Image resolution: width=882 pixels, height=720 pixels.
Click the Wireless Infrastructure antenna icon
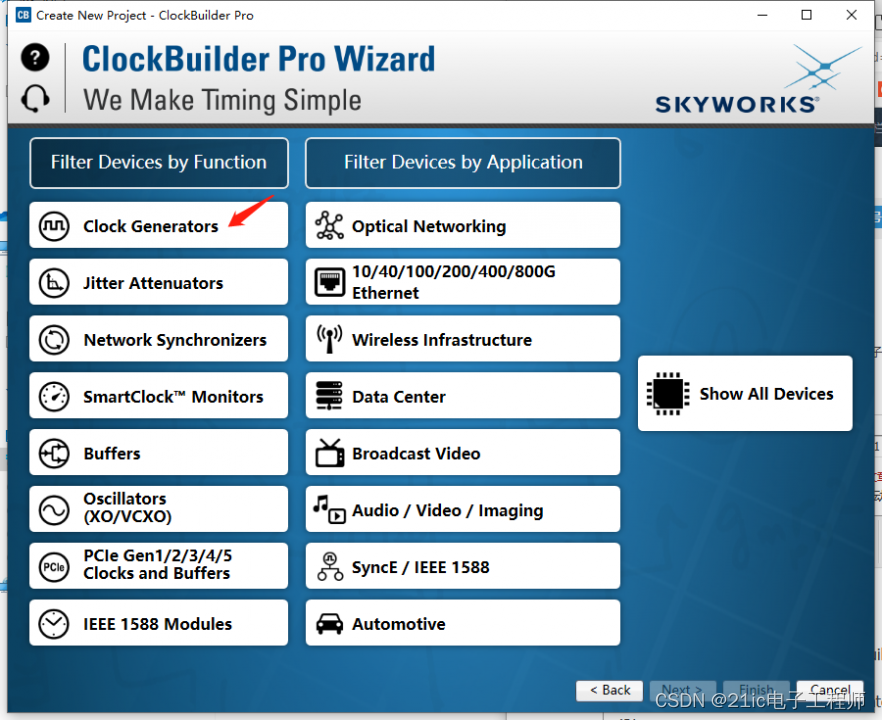coord(330,339)
